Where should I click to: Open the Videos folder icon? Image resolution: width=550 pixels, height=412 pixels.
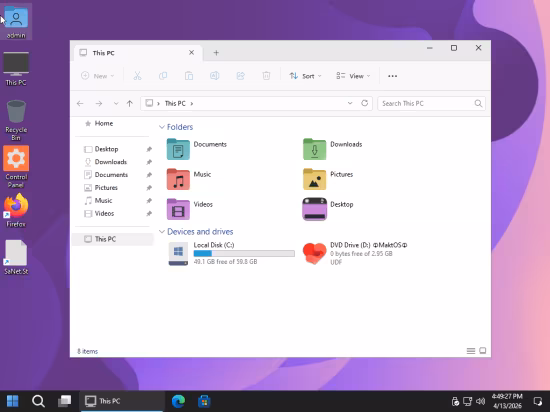click(x=178, y=209)
